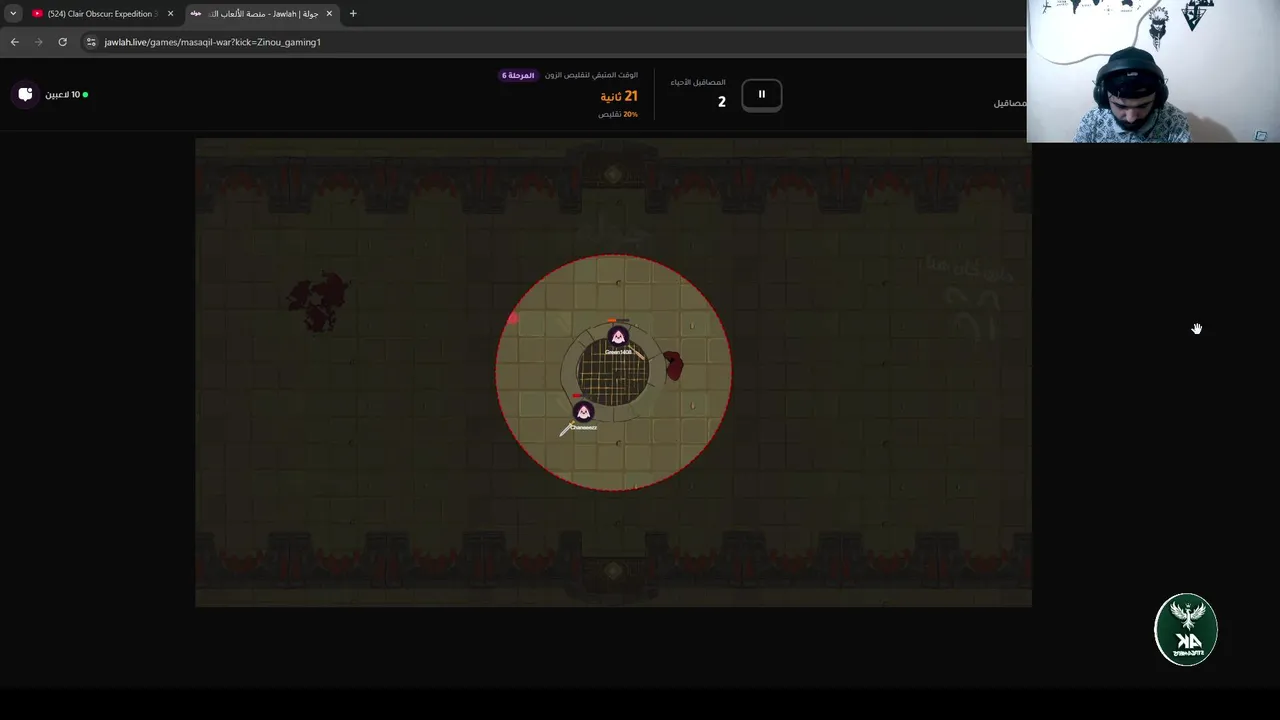Click the central grate in the arena
Viewport: 1280px width, 720px height.
(613, 371)
